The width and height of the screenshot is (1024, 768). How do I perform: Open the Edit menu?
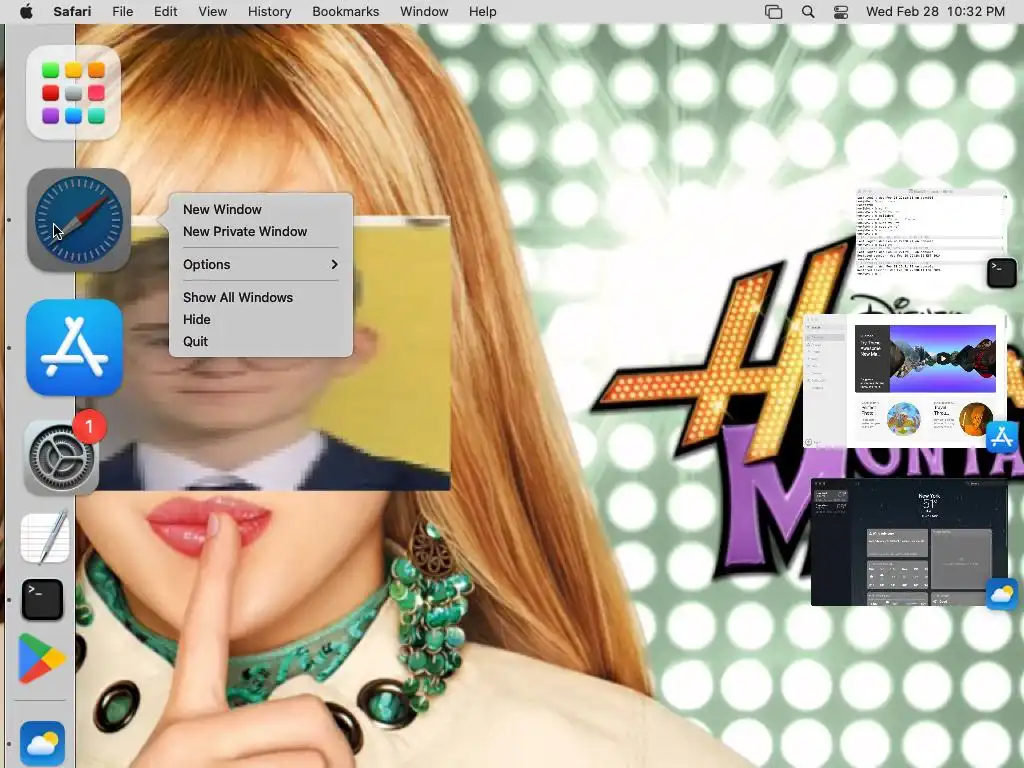165,12
